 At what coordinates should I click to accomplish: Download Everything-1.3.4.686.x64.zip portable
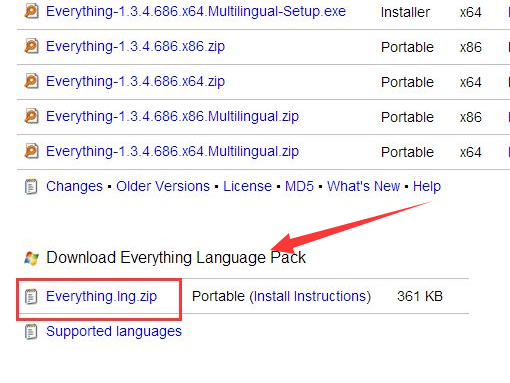(x=135, y=81)
